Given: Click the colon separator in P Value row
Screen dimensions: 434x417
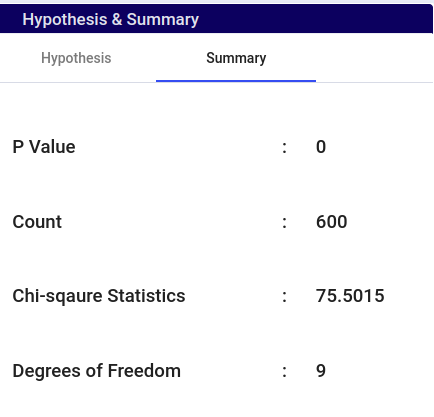Looking at the screenshot, I should coord(284,147).
